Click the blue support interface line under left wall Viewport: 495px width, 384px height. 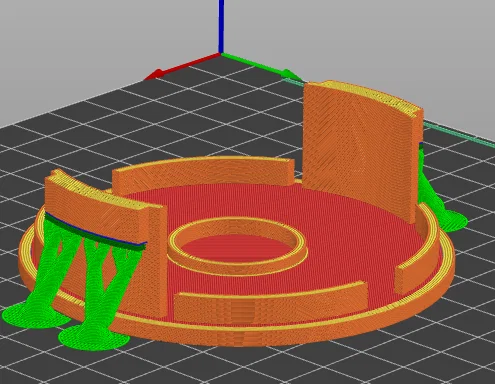click(96, 231)
